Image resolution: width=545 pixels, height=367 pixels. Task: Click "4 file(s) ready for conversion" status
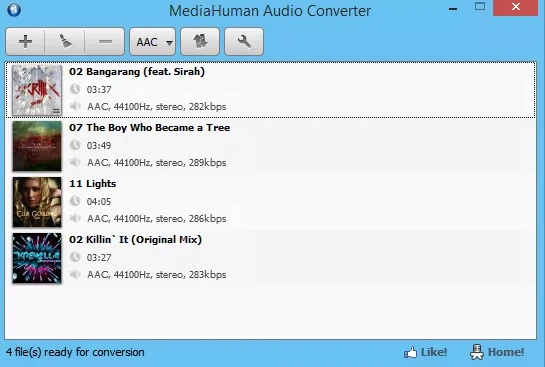click(x=75, y=352)
